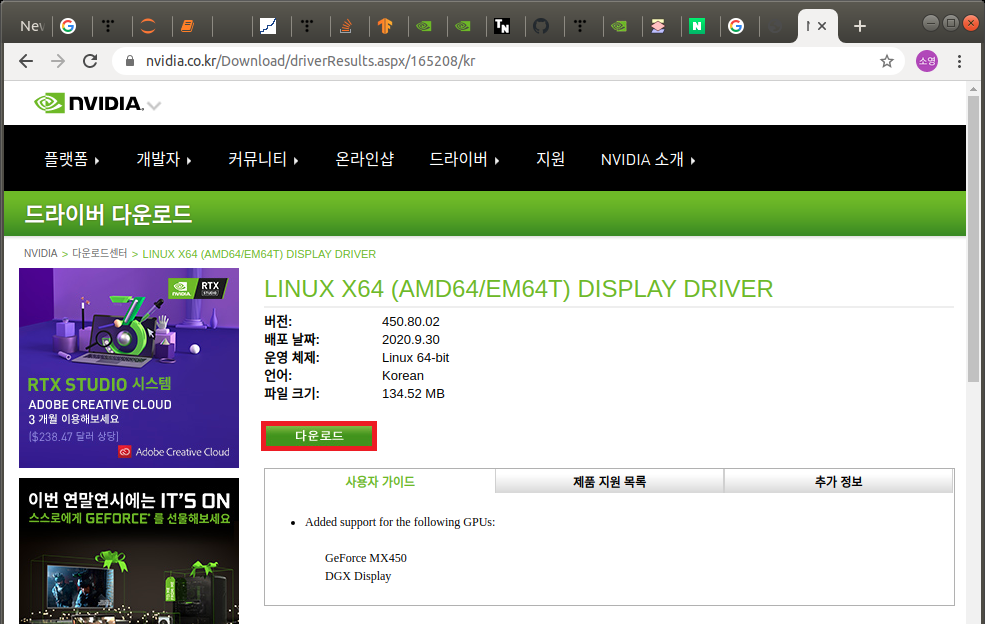Close the active NVIDIA driver tab

(x=822, y=26)
